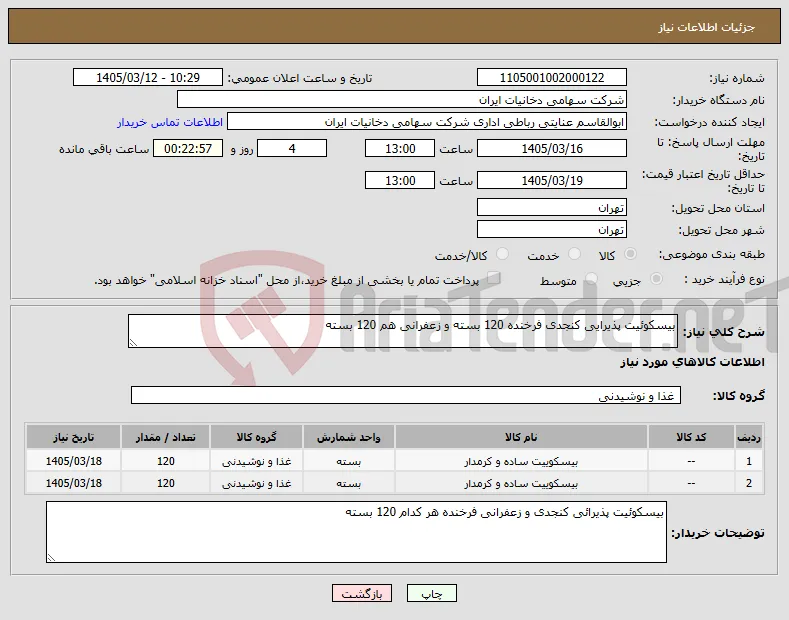This screenshot has width=789, height=620.
Task: Click the price validity time 13:00 field
Action: (400, 180)
